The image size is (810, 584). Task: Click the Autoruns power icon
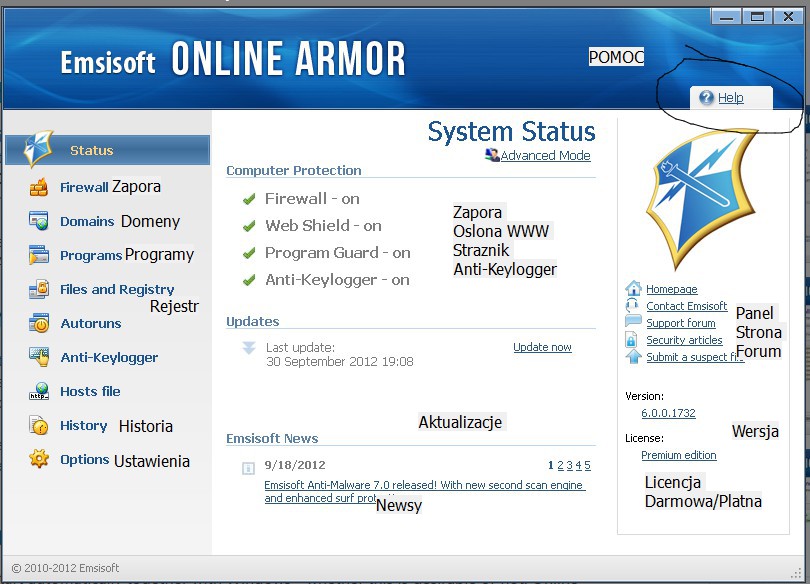[39, 323]
